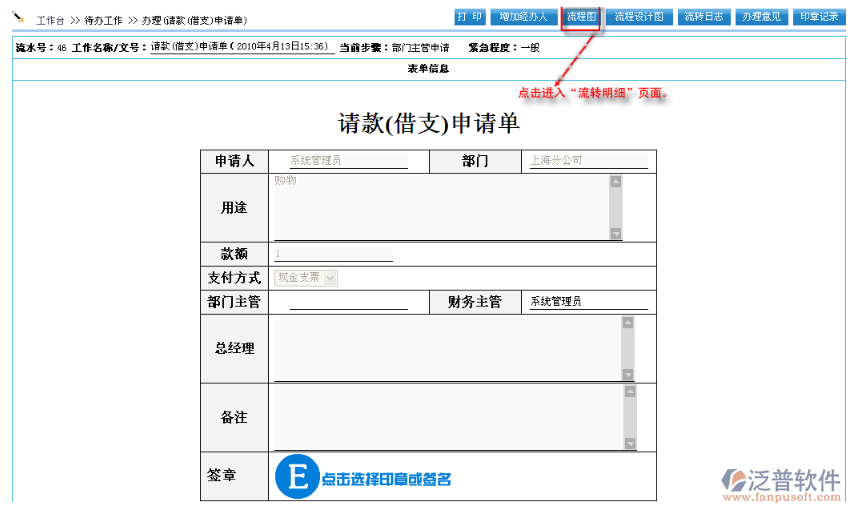Open the 流程图 flowchart page
This screenshot has width=851, height=513.
coord(581,17)
